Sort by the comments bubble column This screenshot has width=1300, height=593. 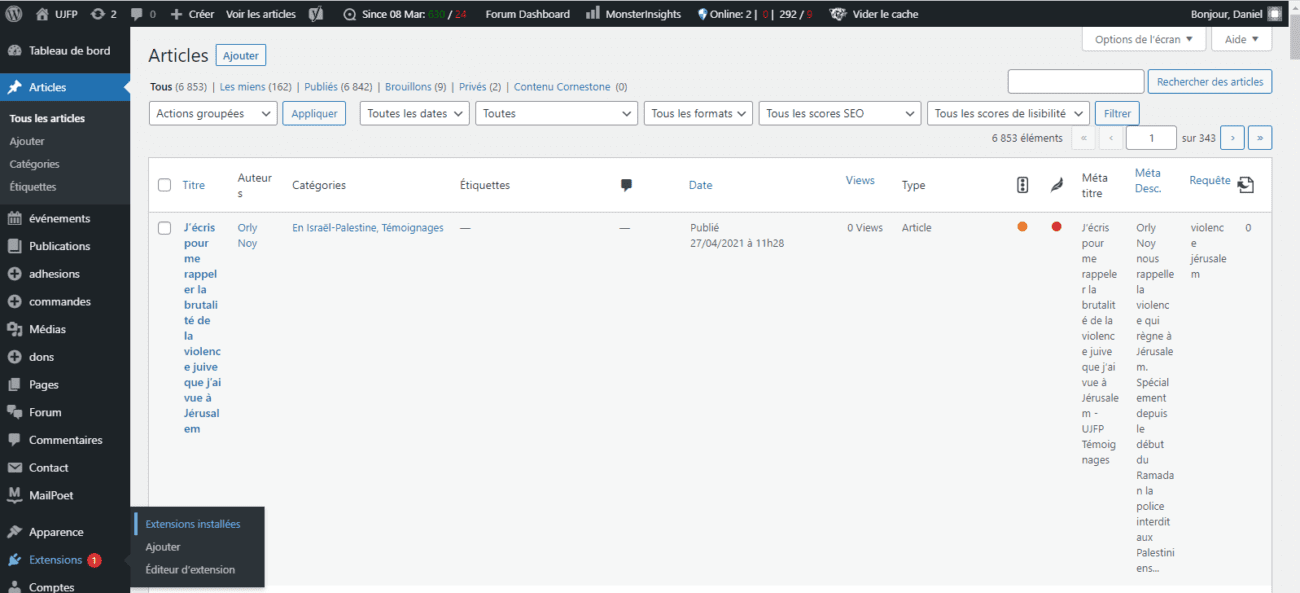click(627, 185)
